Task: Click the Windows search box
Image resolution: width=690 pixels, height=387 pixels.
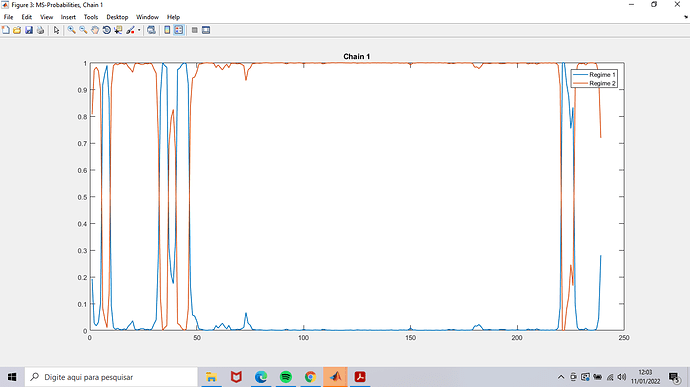Action: point(111,377)
